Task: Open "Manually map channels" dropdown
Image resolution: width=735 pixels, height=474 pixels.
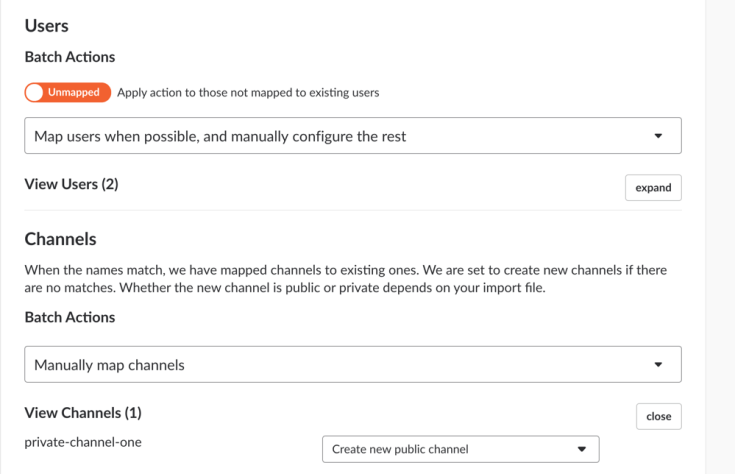Action: click(352, 364)
